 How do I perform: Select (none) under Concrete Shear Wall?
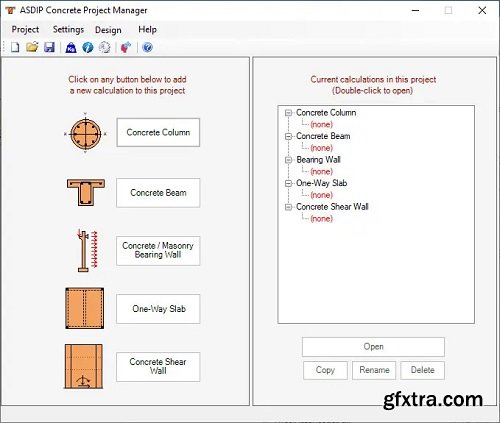pos(321,219)
